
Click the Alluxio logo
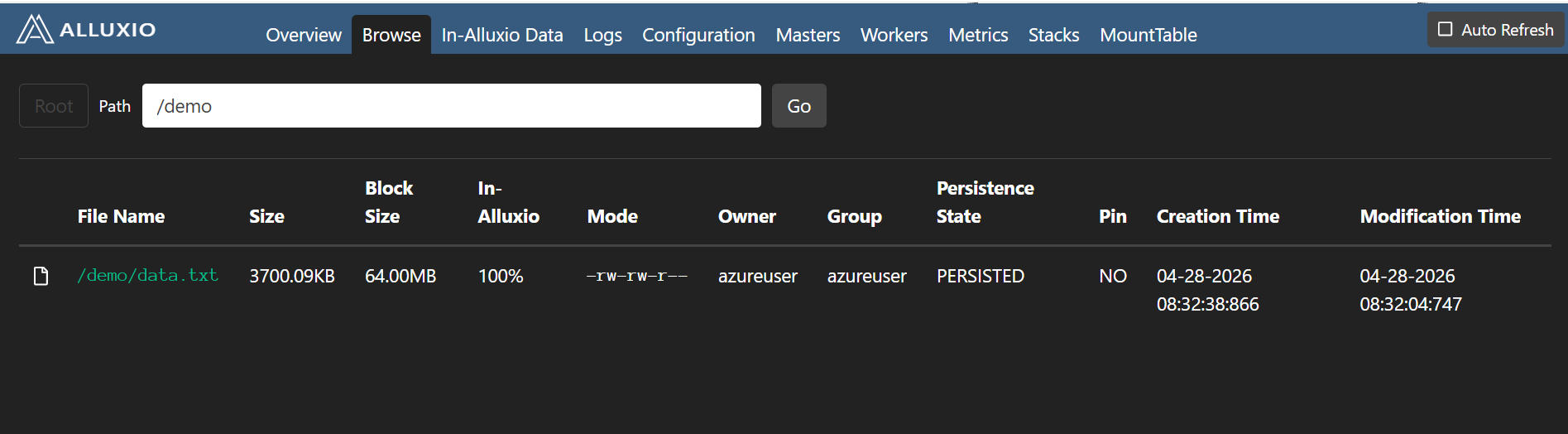coord(86,29)
